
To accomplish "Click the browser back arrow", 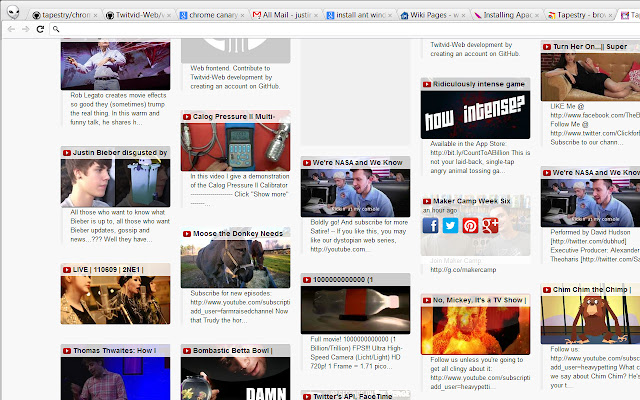I will (11, 29).
